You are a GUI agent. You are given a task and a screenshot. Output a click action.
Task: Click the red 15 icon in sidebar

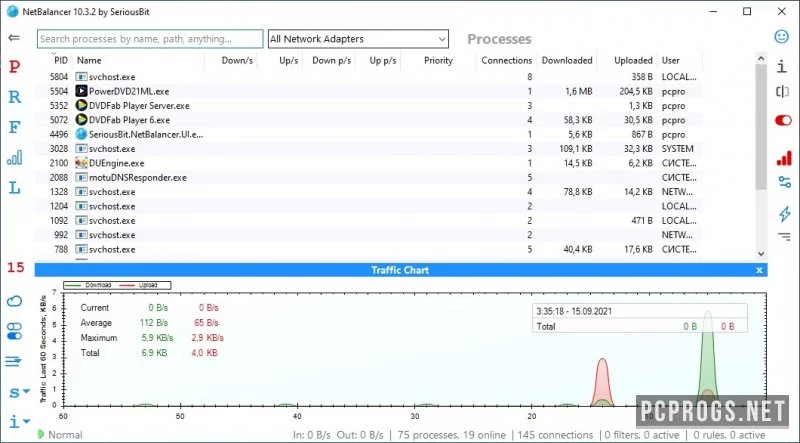point(15,267)
